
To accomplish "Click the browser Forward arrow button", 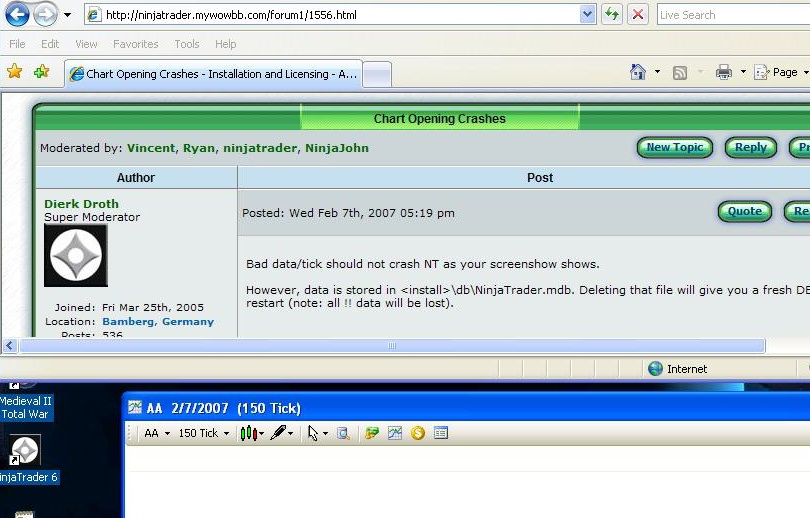I will (45, 14).
